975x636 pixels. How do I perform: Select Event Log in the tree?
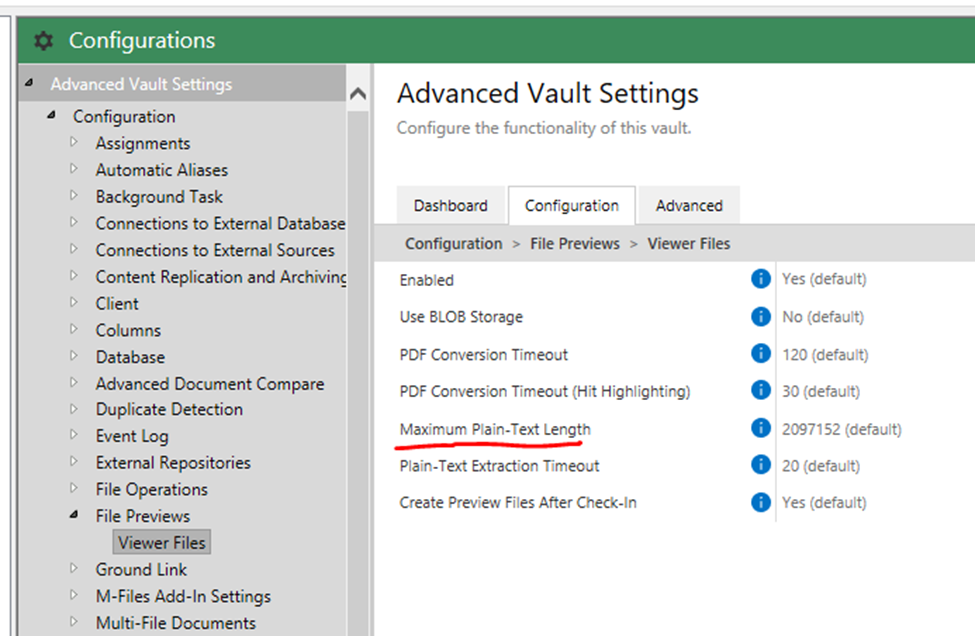(x=132, y=436)
